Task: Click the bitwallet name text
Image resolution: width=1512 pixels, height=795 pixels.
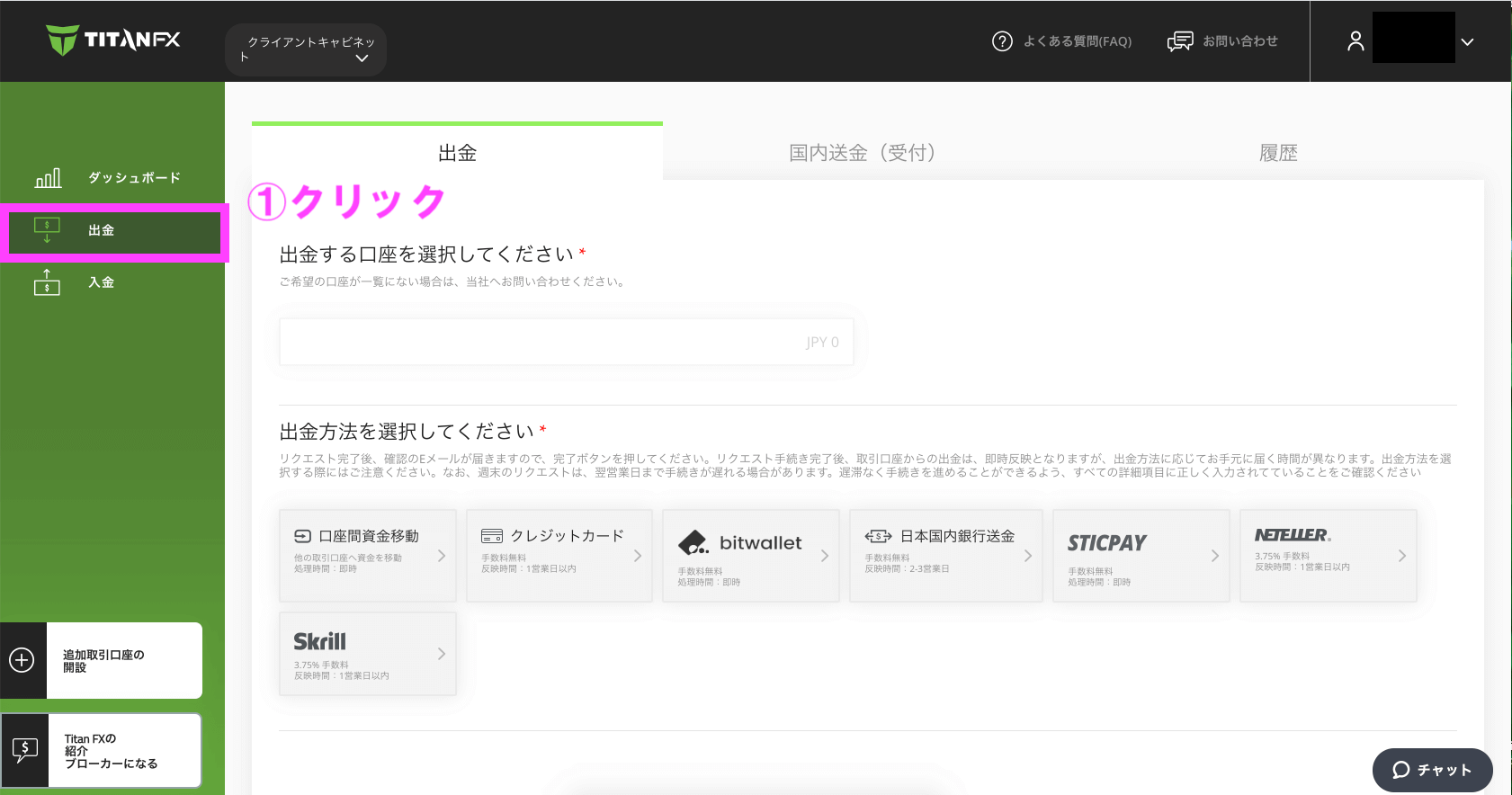Action: click(760, 542)
